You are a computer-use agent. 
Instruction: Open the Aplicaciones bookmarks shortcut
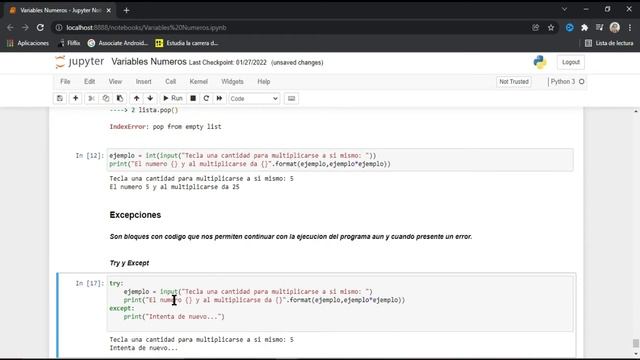click(28, 43)
